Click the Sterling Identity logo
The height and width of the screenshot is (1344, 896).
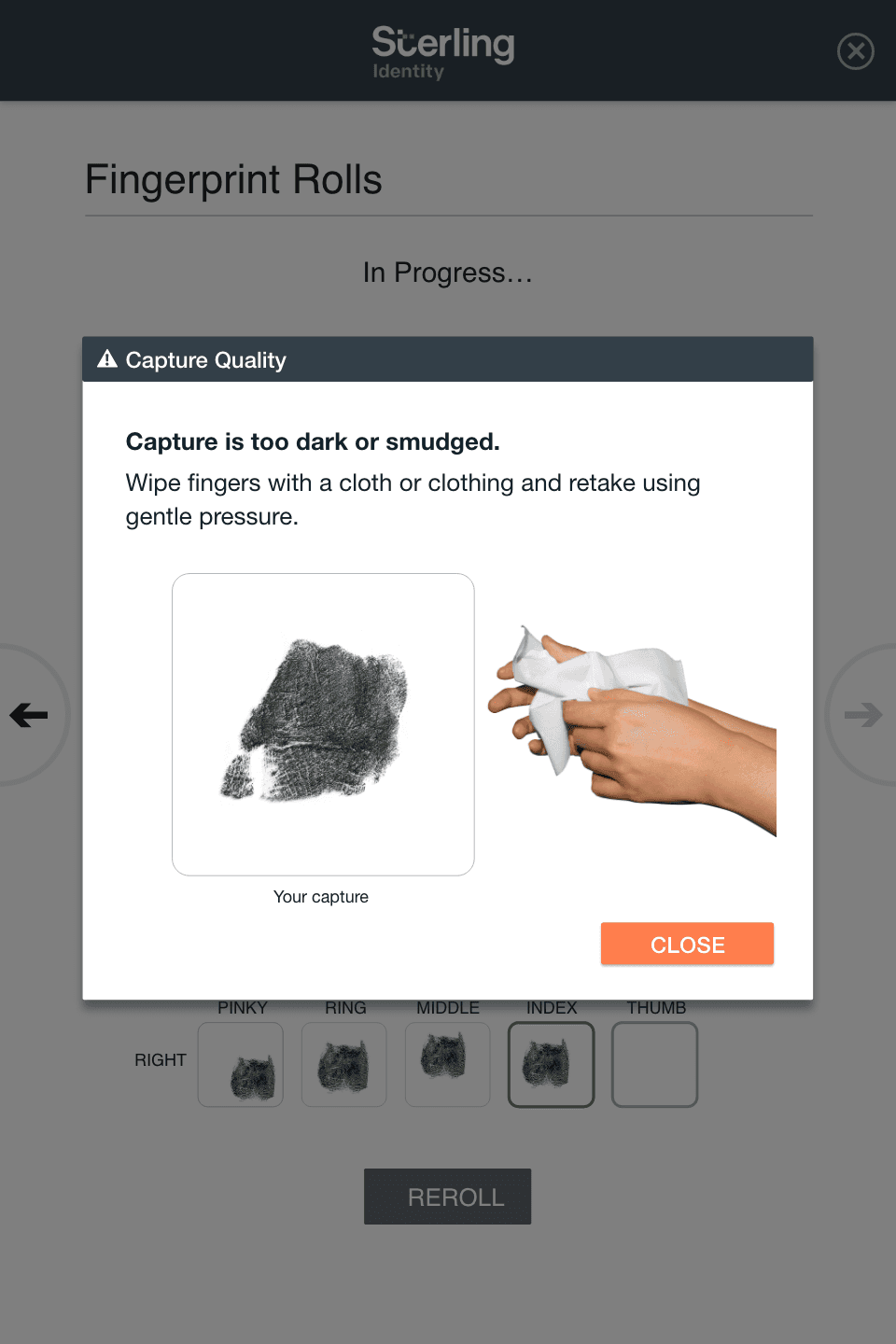(443, 52)
